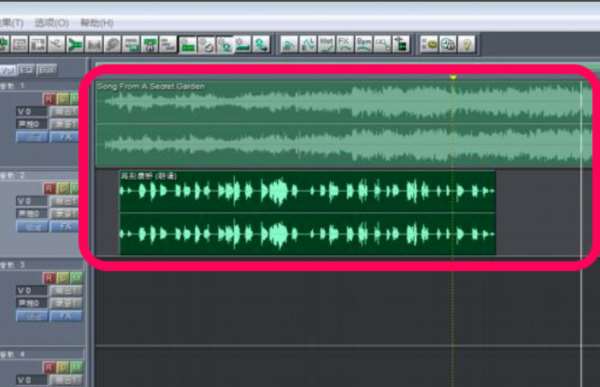Click the FX toolbar icon

[345, 44]
